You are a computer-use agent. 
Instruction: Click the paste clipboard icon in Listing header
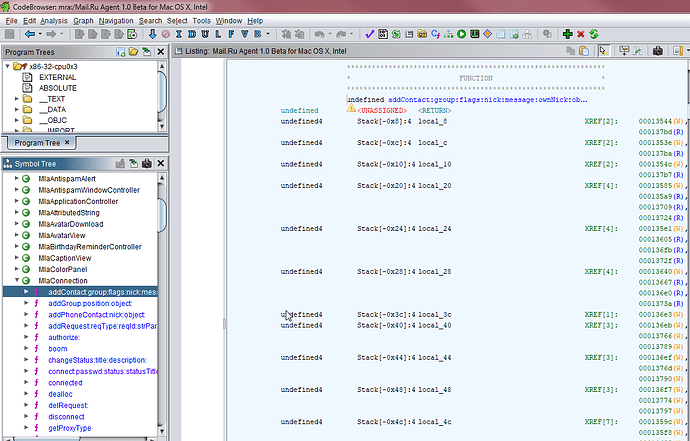point(584,51)
